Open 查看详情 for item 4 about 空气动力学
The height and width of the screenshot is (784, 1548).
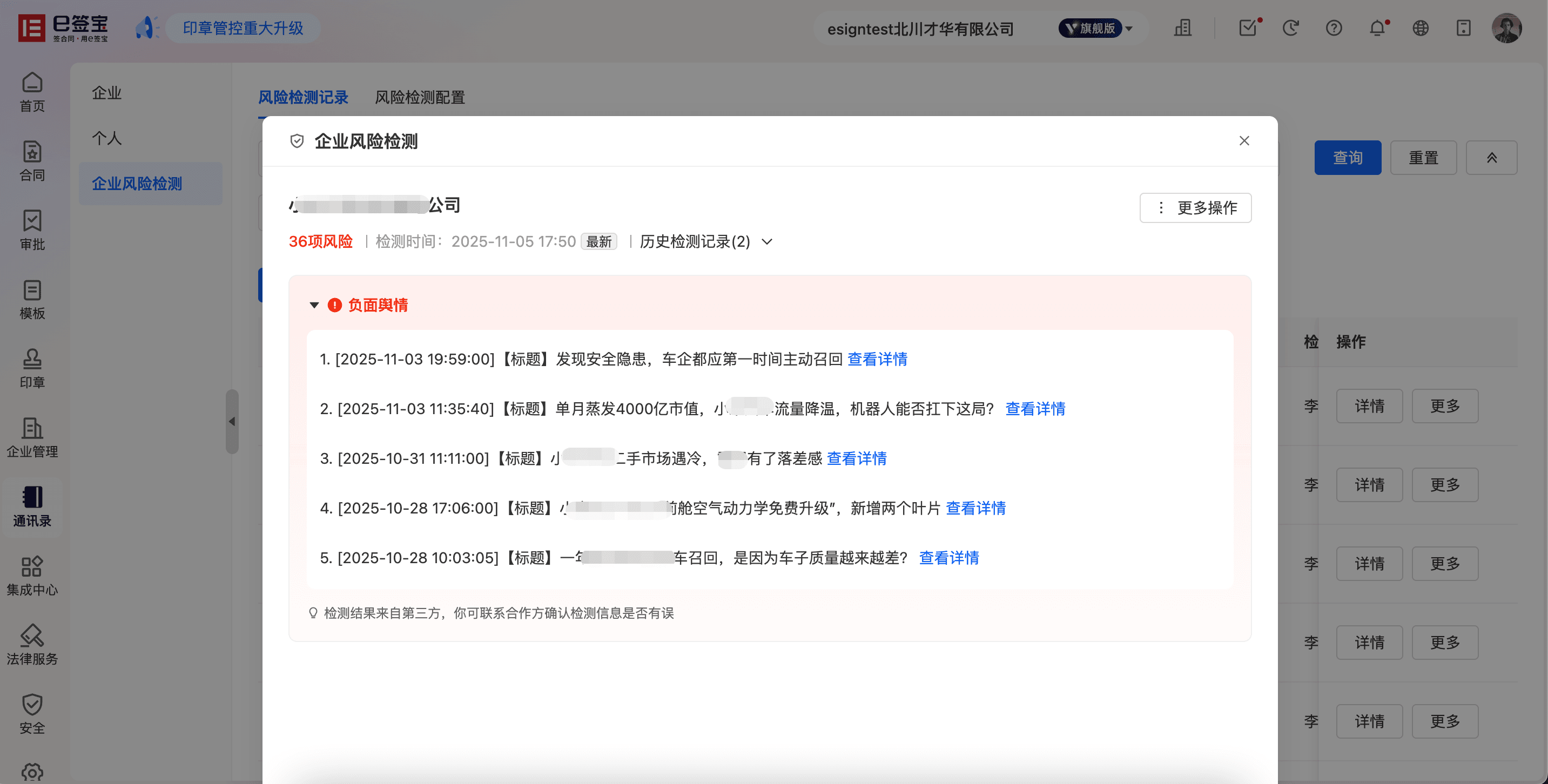tap(975, 508)
